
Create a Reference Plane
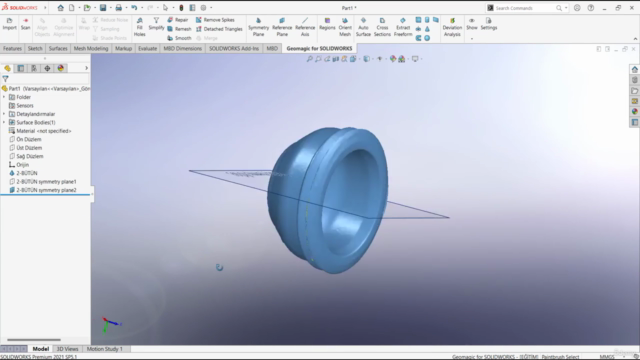[282, 27]
